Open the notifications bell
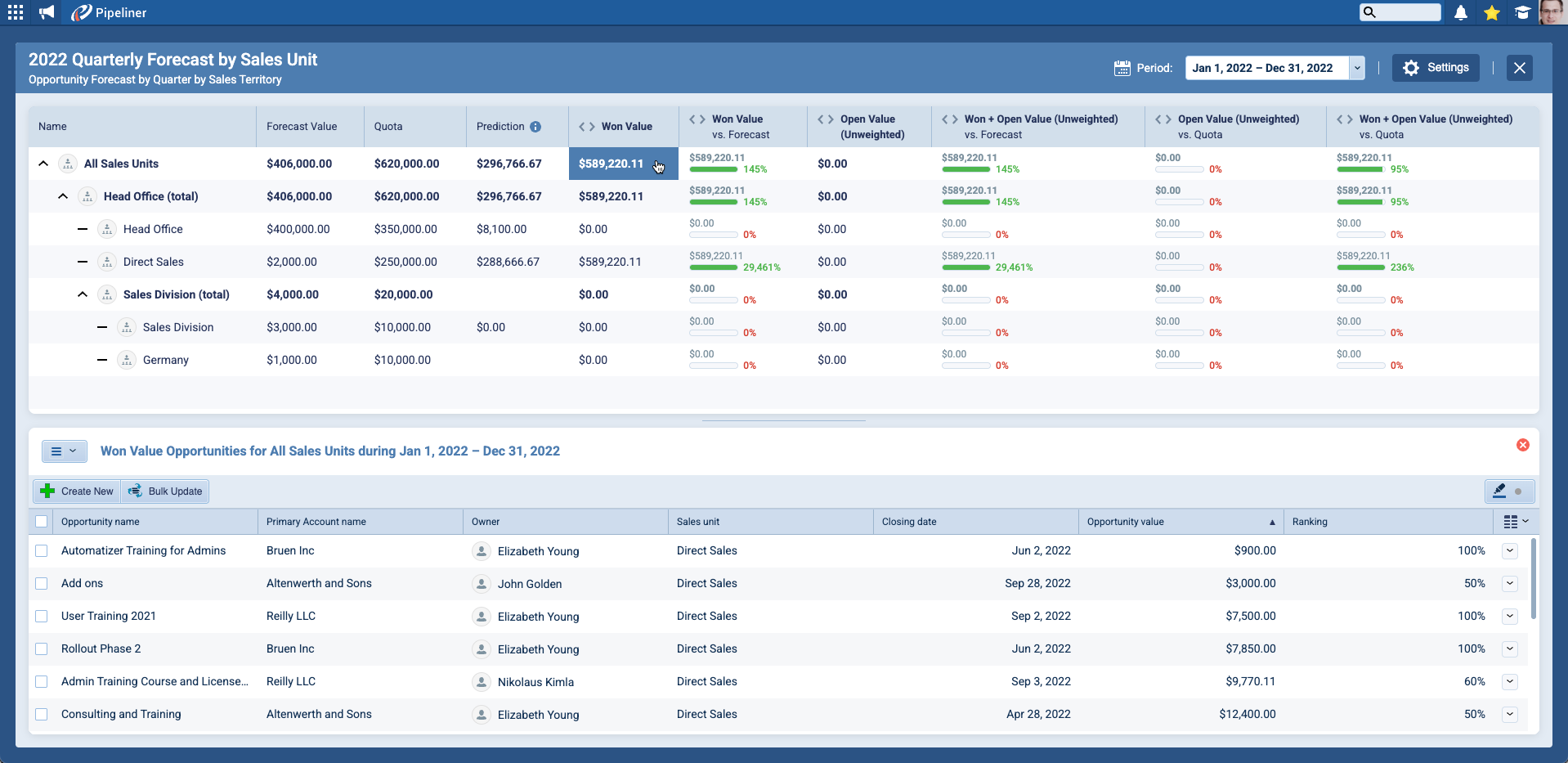The width and height of the screenshot is (1568, 763). click(1461, 12)
